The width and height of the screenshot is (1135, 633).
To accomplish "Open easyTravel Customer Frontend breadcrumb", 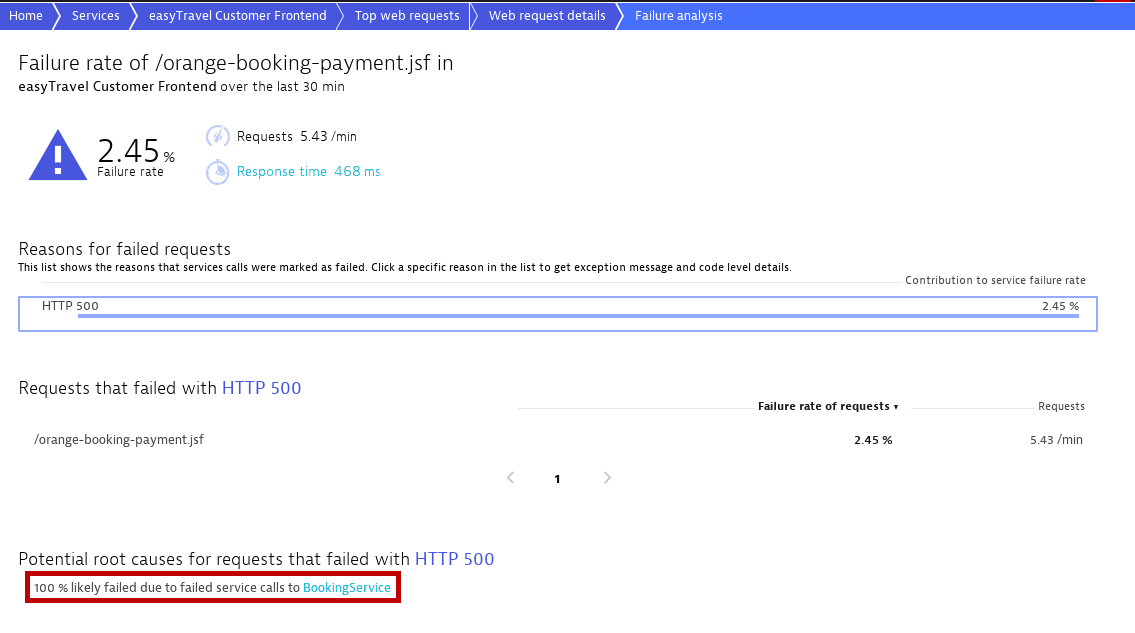I will click(x=237, y=16).
